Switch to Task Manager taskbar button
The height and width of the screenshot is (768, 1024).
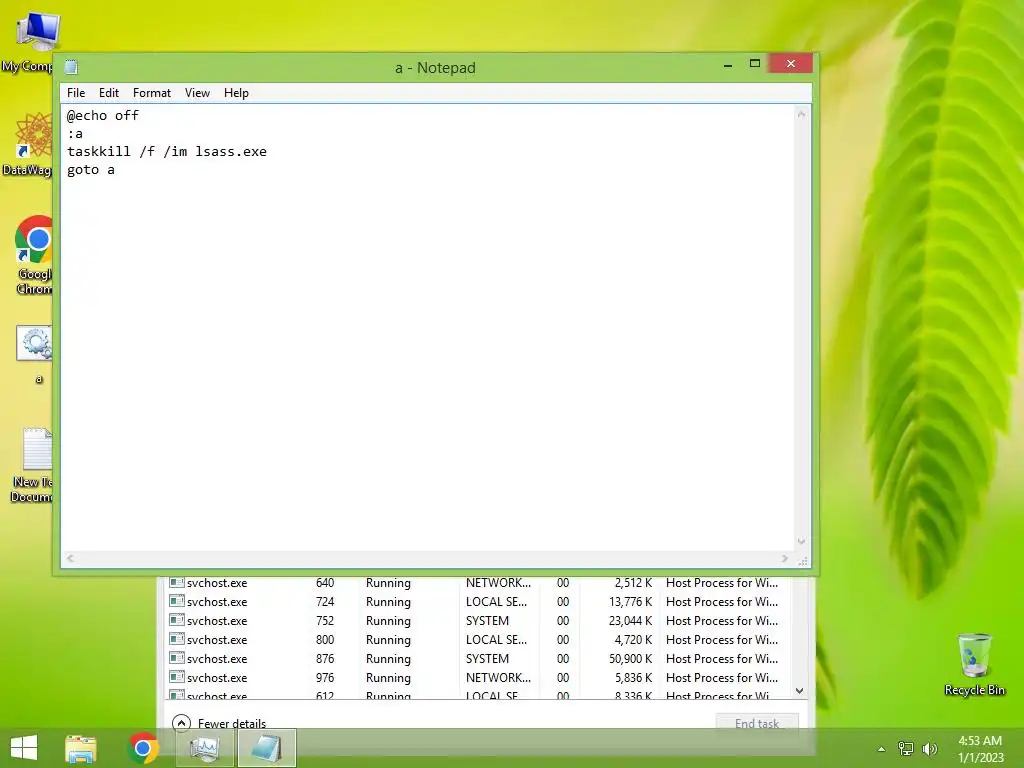204,748
